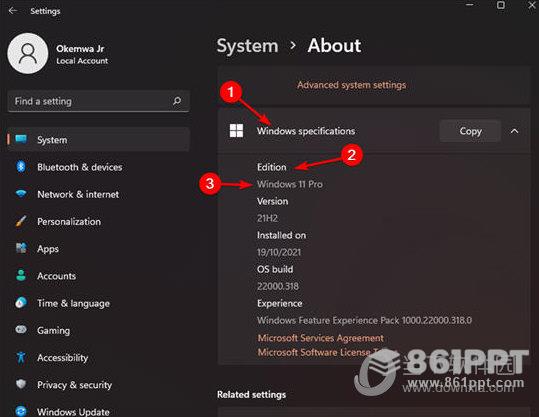Screen dimensions: 539x417
Task: Open Personalization settings label
Action: coord(69,221)
